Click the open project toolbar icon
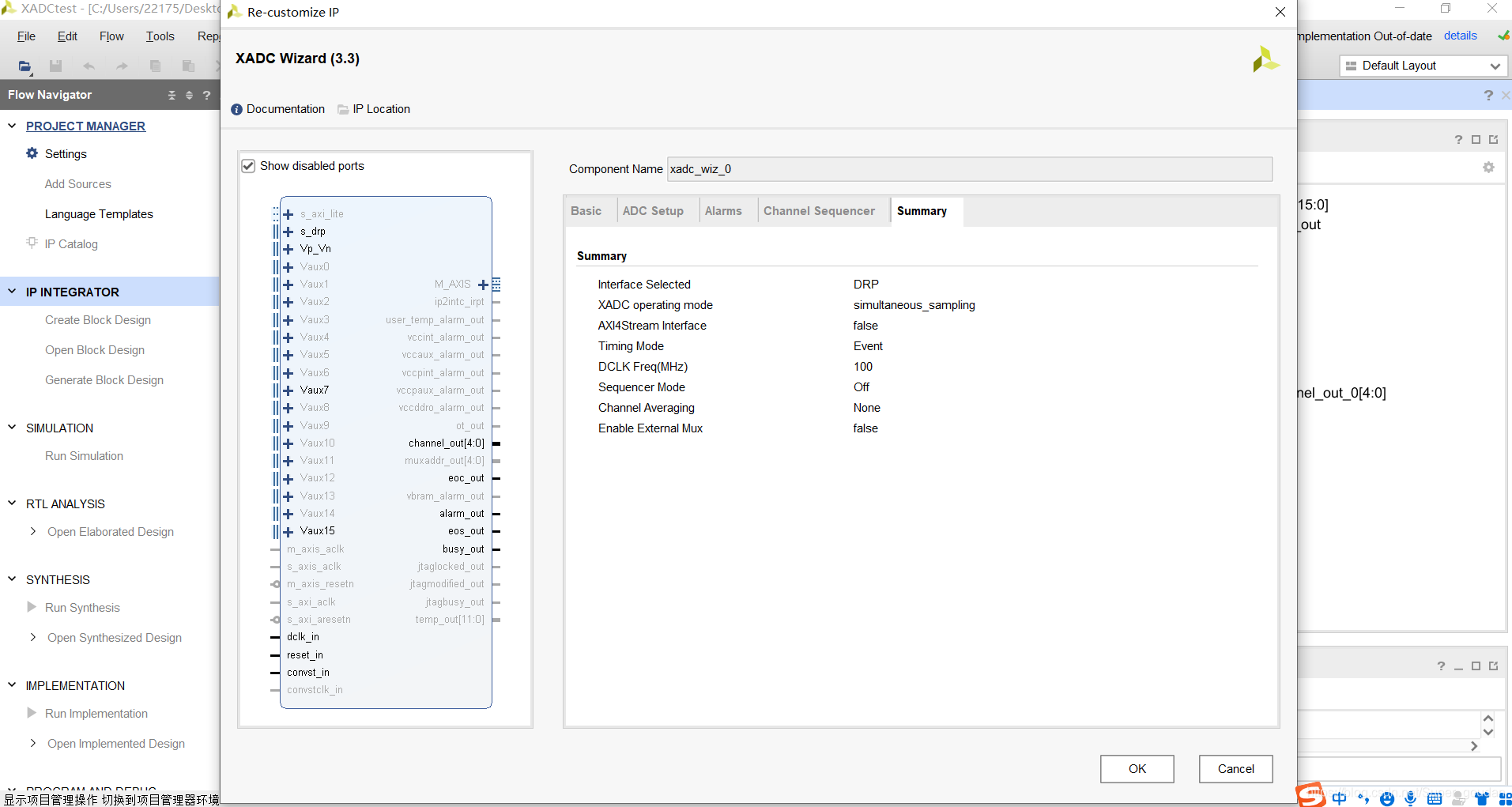Screen dimensions: 1512x807 coord(25,66)
